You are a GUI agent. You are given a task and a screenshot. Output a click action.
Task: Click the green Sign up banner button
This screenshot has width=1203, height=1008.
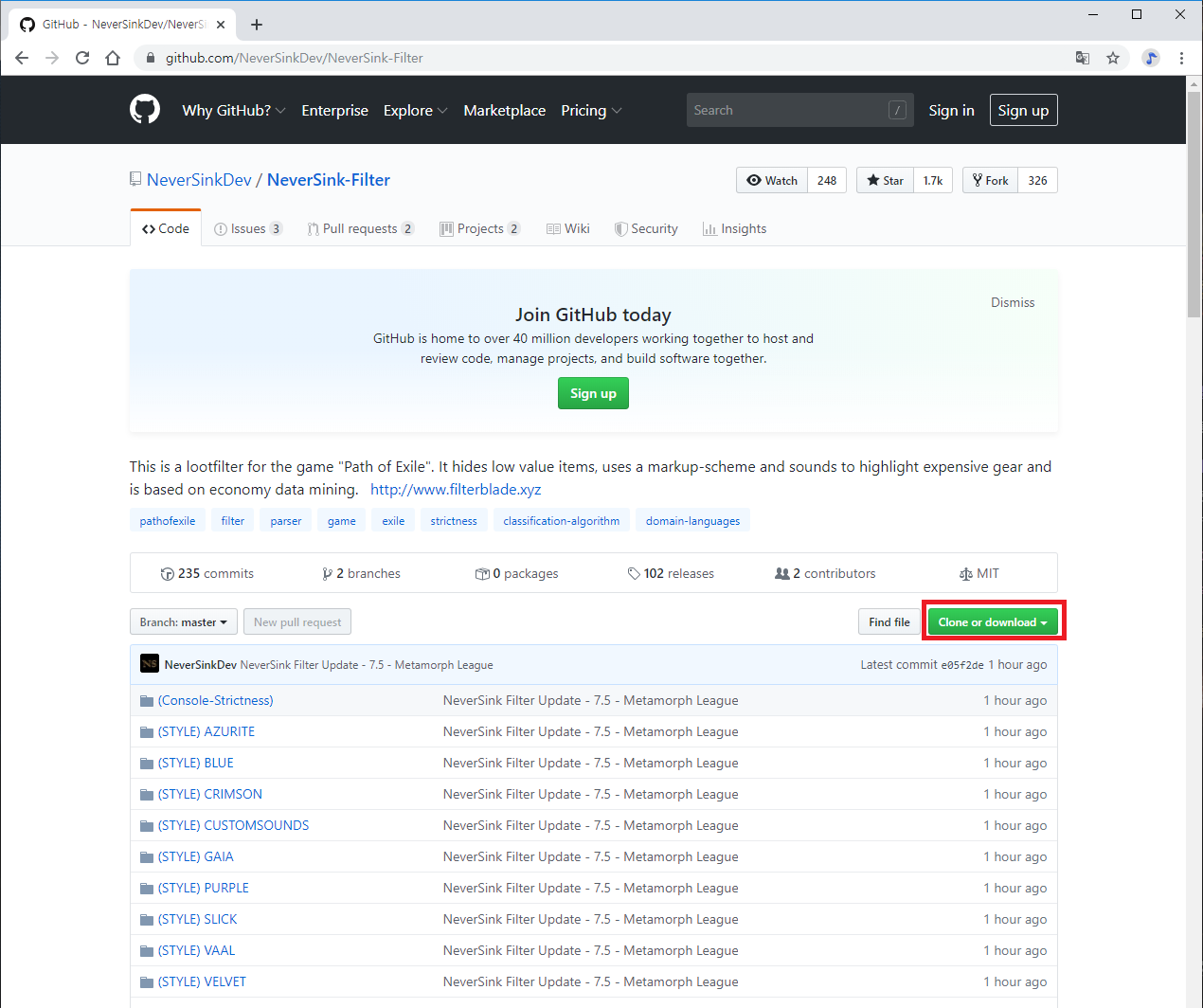tap(593, 393)
